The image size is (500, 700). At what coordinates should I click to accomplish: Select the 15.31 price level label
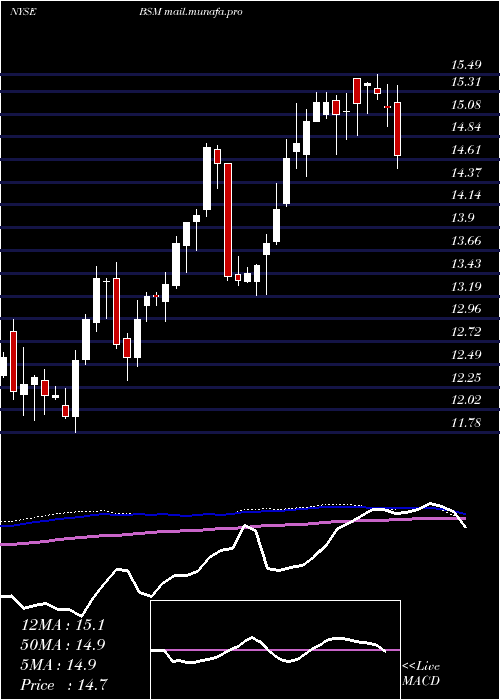click(x=466, y=82)
